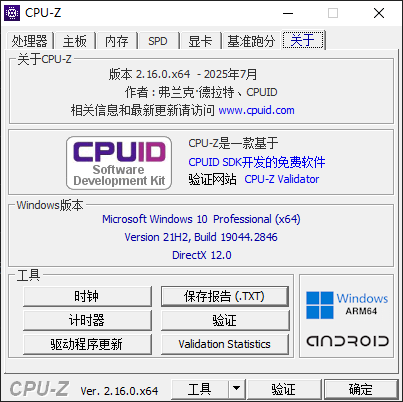Click the 时钟 button
403x402 pixels.
coord(87,296)
